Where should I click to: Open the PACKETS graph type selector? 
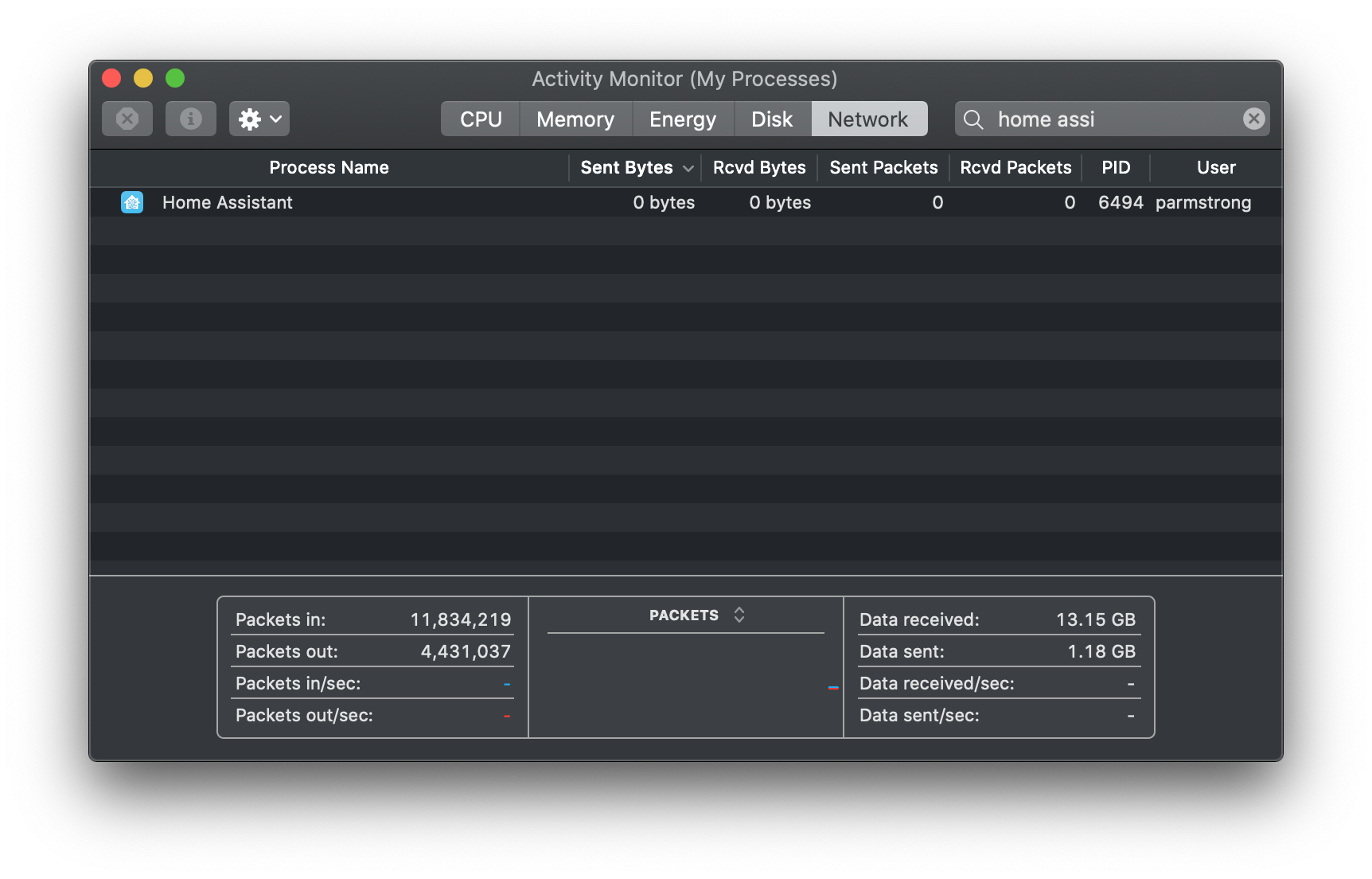tap(697, 615)
